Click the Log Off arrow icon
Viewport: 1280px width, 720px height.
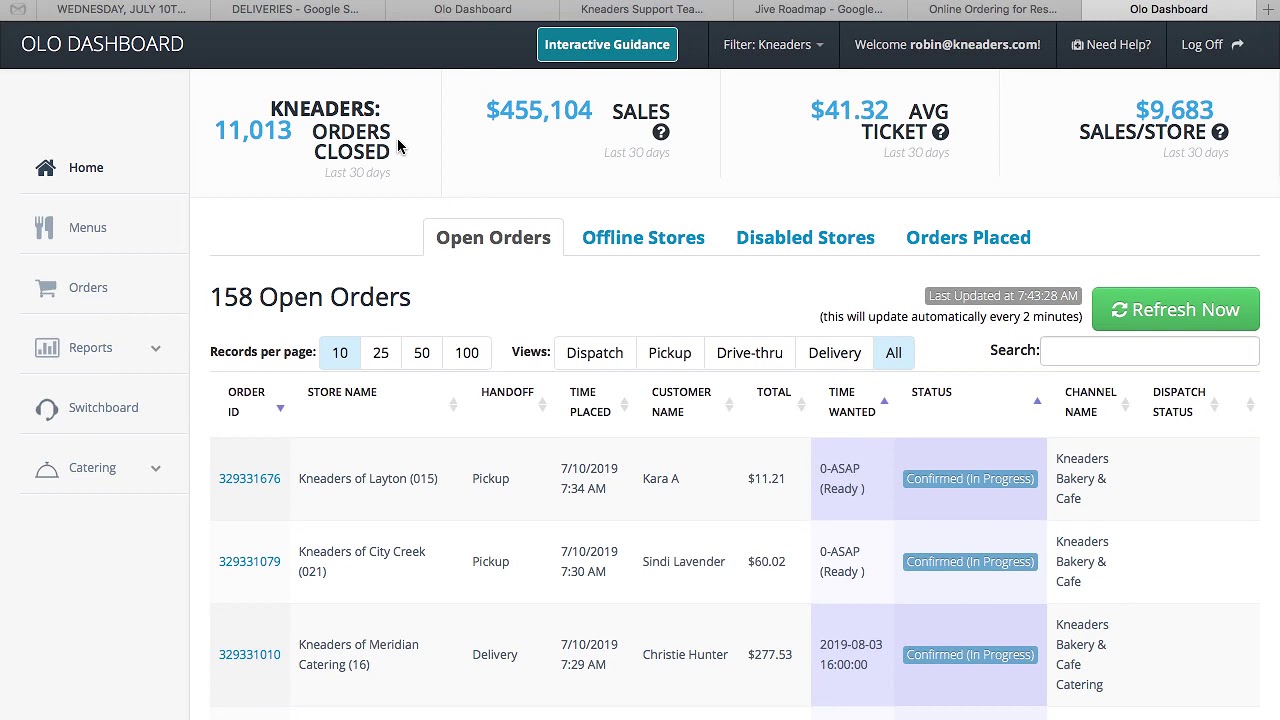tap(1237, 45)
